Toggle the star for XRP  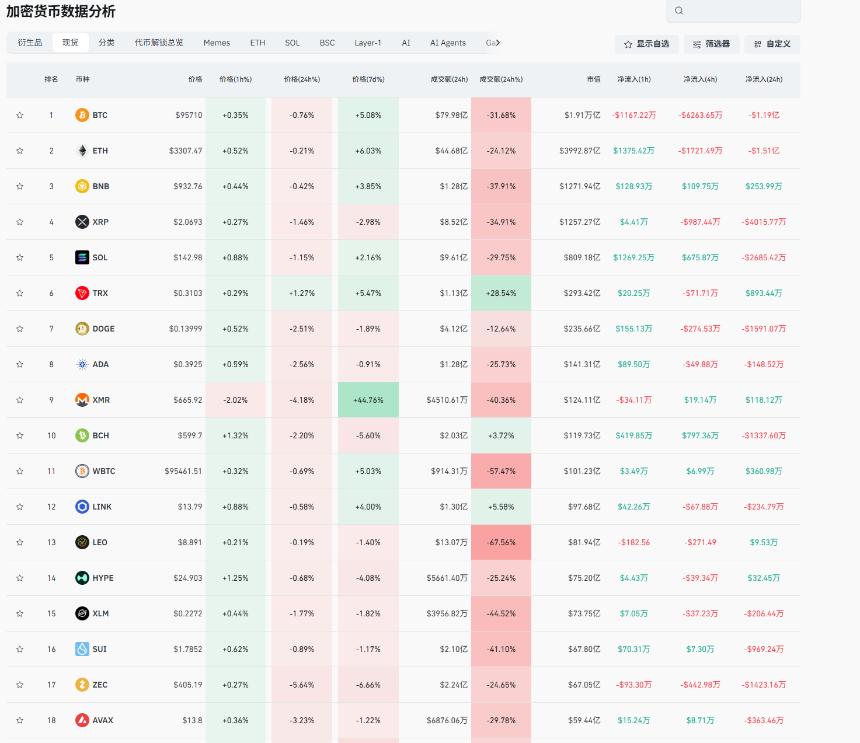[20, 222]
